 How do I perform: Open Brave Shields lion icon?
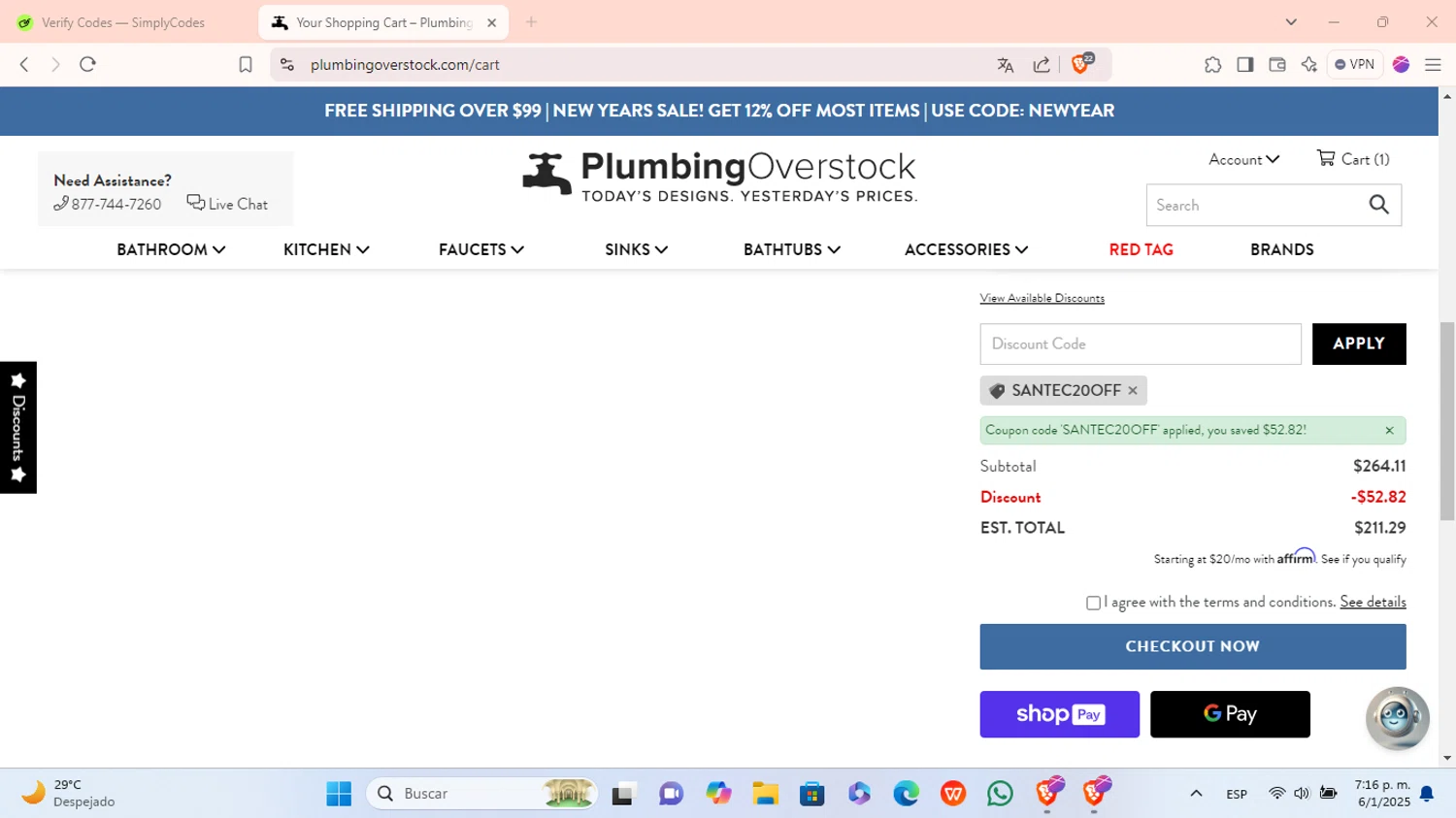(1081, 64)
